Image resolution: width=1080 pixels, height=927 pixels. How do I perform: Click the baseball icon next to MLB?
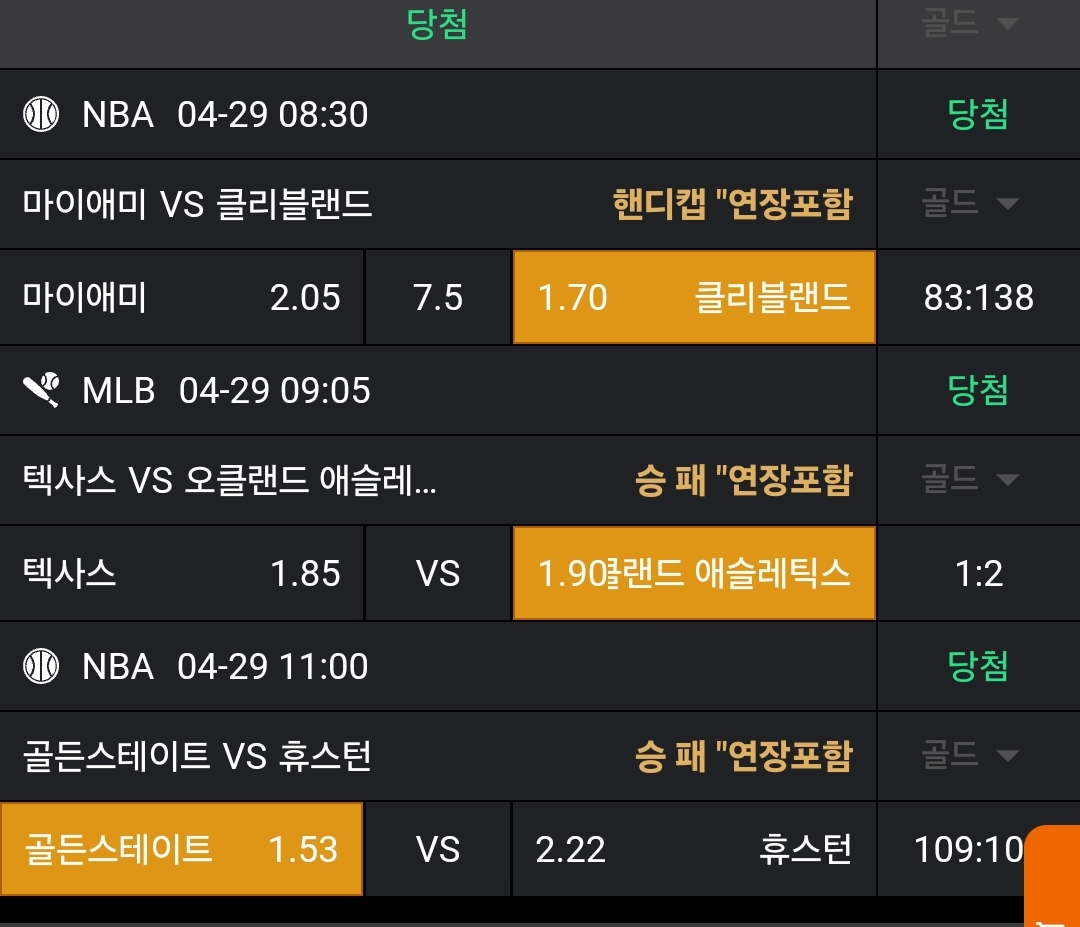pyautogui.click(x=41, y=390)
